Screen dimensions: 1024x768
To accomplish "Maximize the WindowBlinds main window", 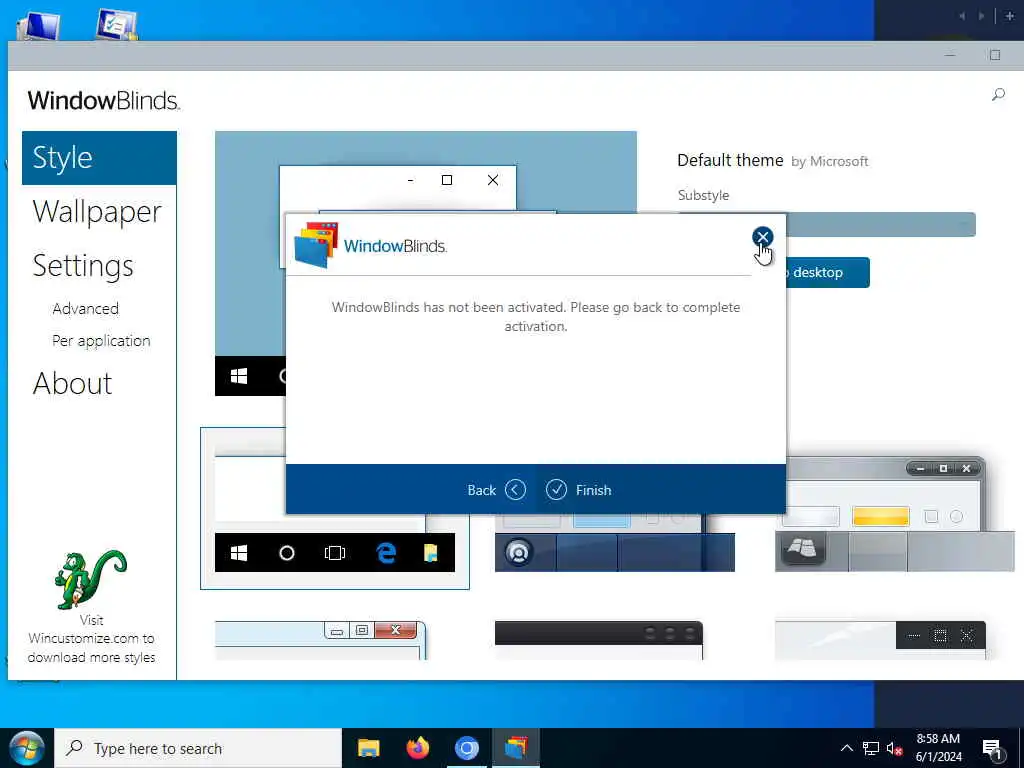I will (995, 56).
